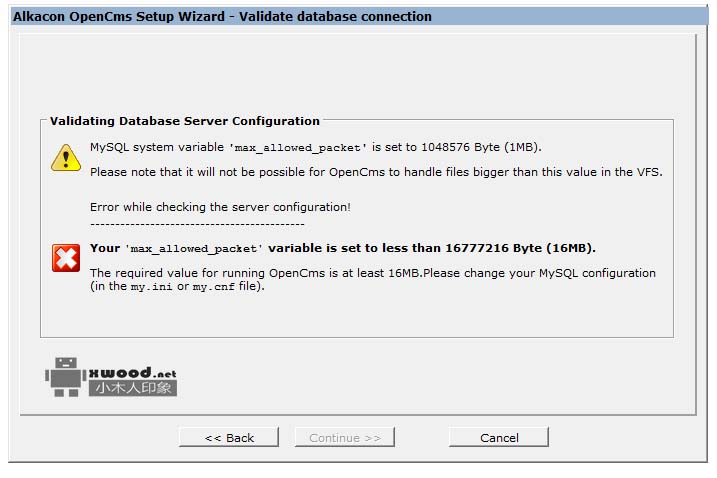Click the red error X icon
The height and width of the screenshot is (478, 717).
(66, 258)
